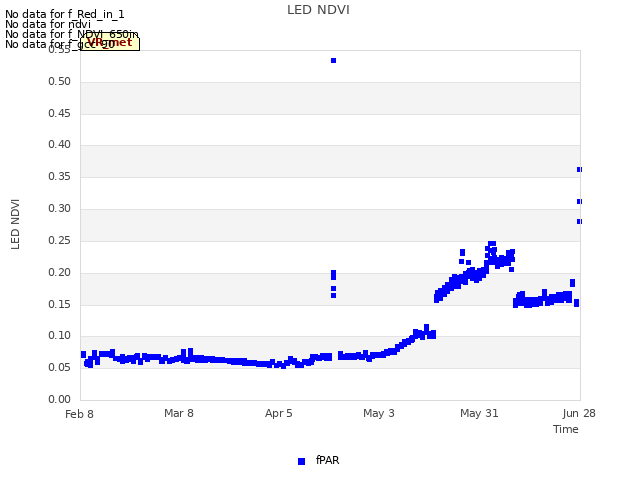
Task: Click the 0.30 y-axis tick label
Action: click(x=60, y=209)
